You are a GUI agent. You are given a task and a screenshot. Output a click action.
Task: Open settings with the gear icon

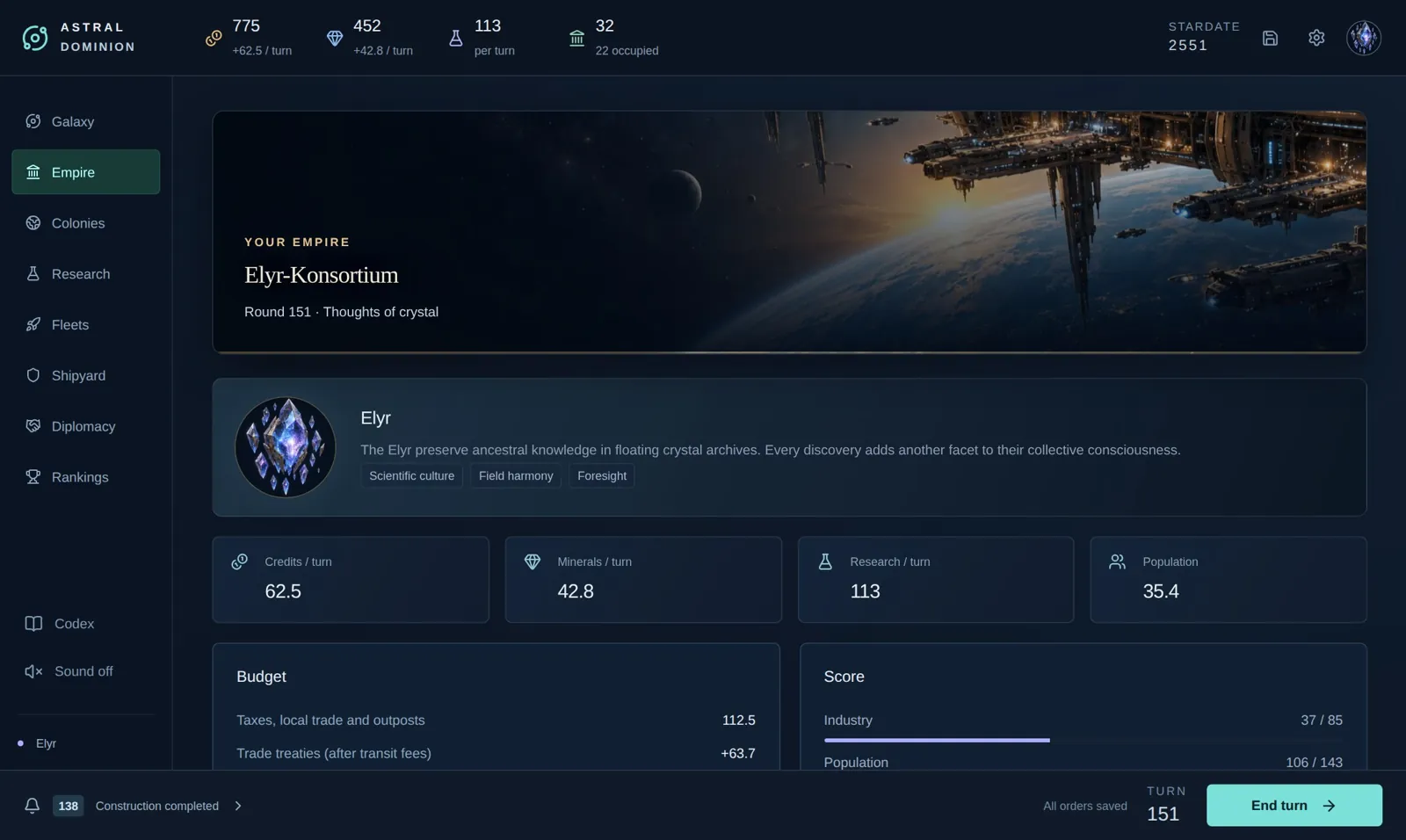pyautogui.click(x=1316, y=38)
